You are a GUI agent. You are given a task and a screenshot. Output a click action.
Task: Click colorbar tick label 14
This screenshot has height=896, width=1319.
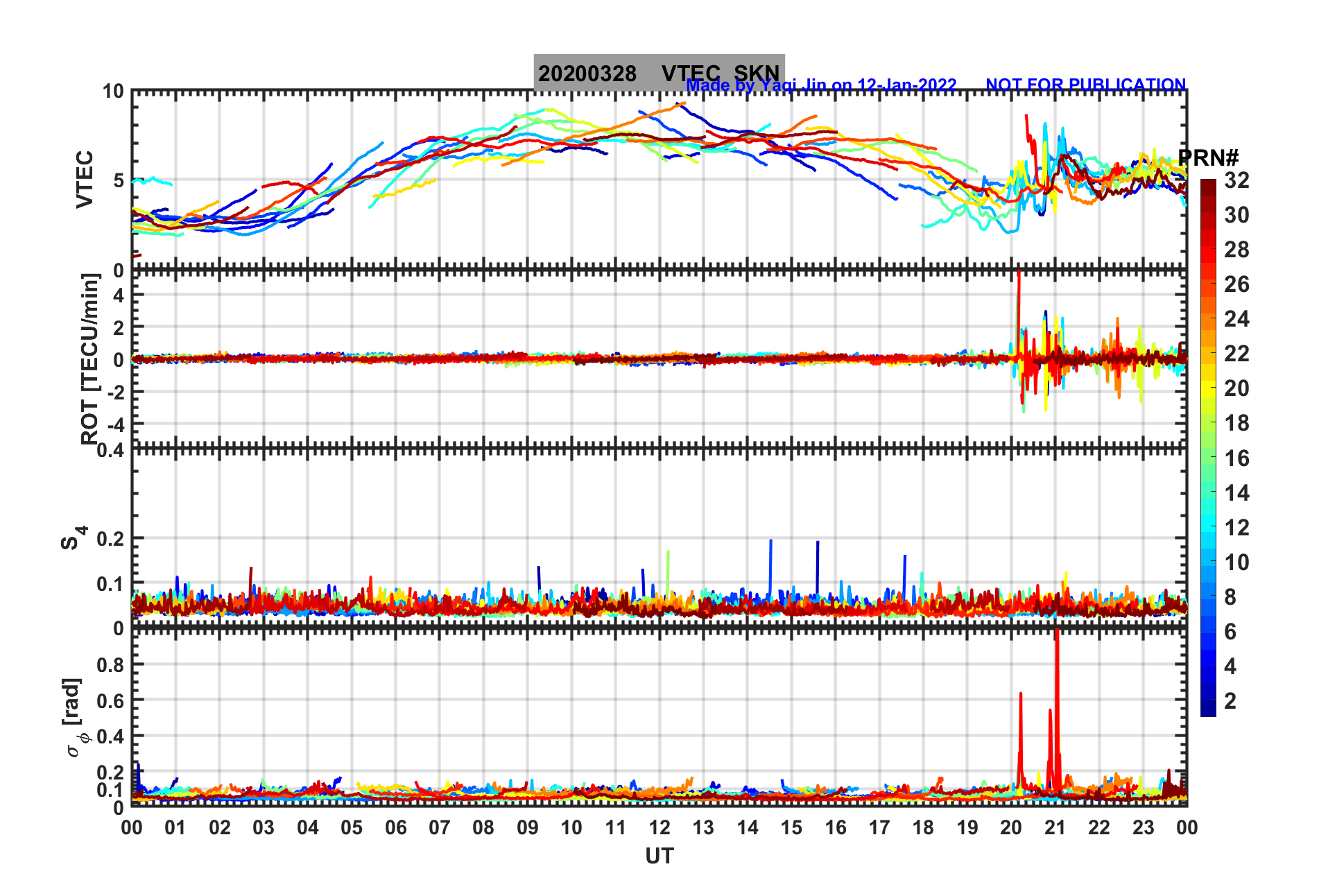point(1236,493)
